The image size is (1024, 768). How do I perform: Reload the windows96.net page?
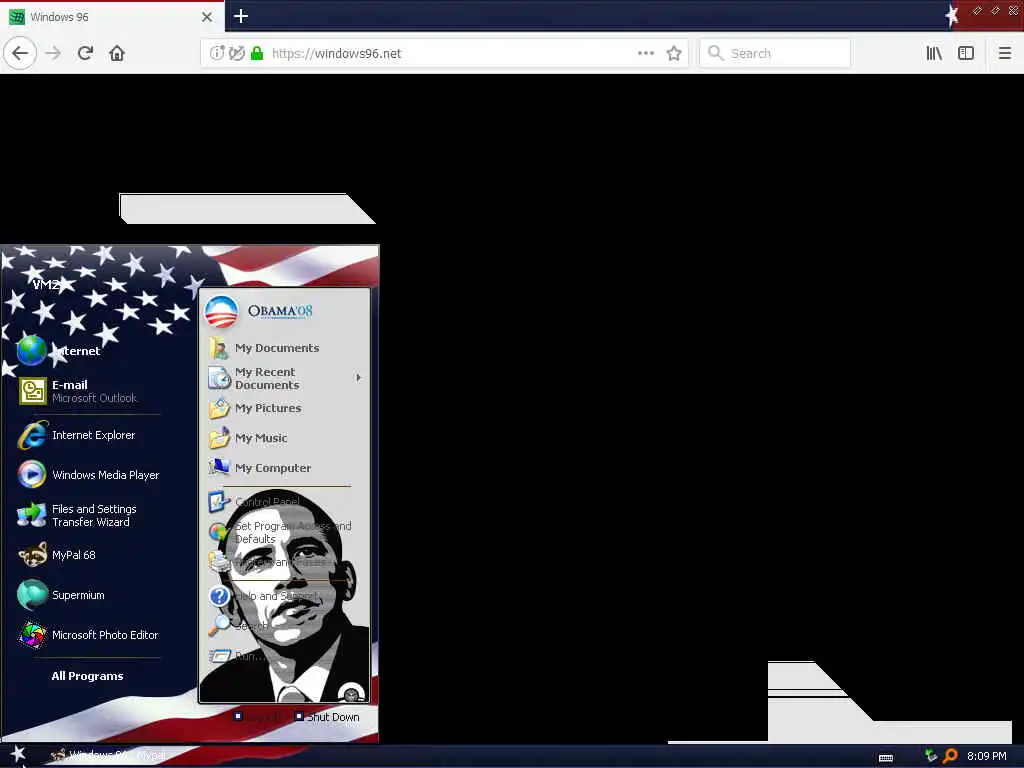[86, 53]
